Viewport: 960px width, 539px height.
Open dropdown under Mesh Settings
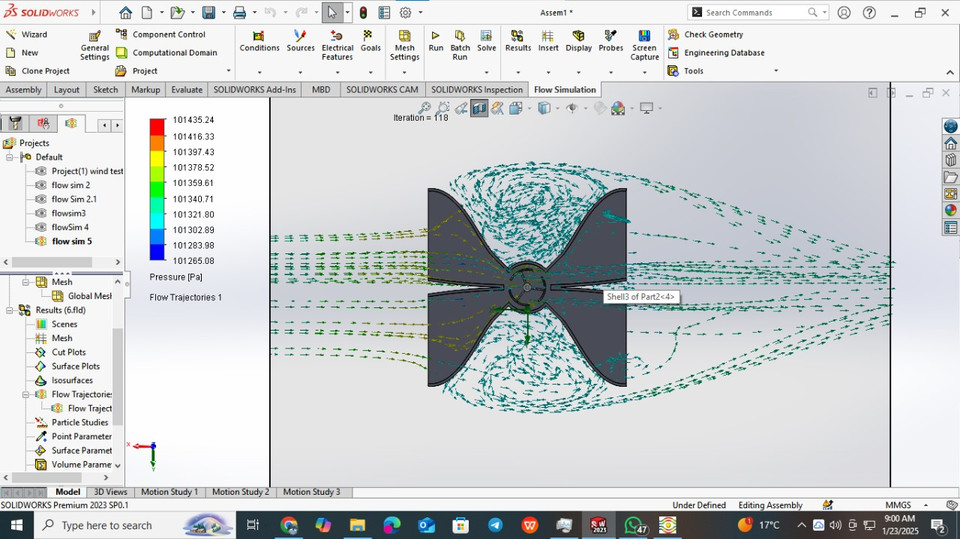point(404,72)
